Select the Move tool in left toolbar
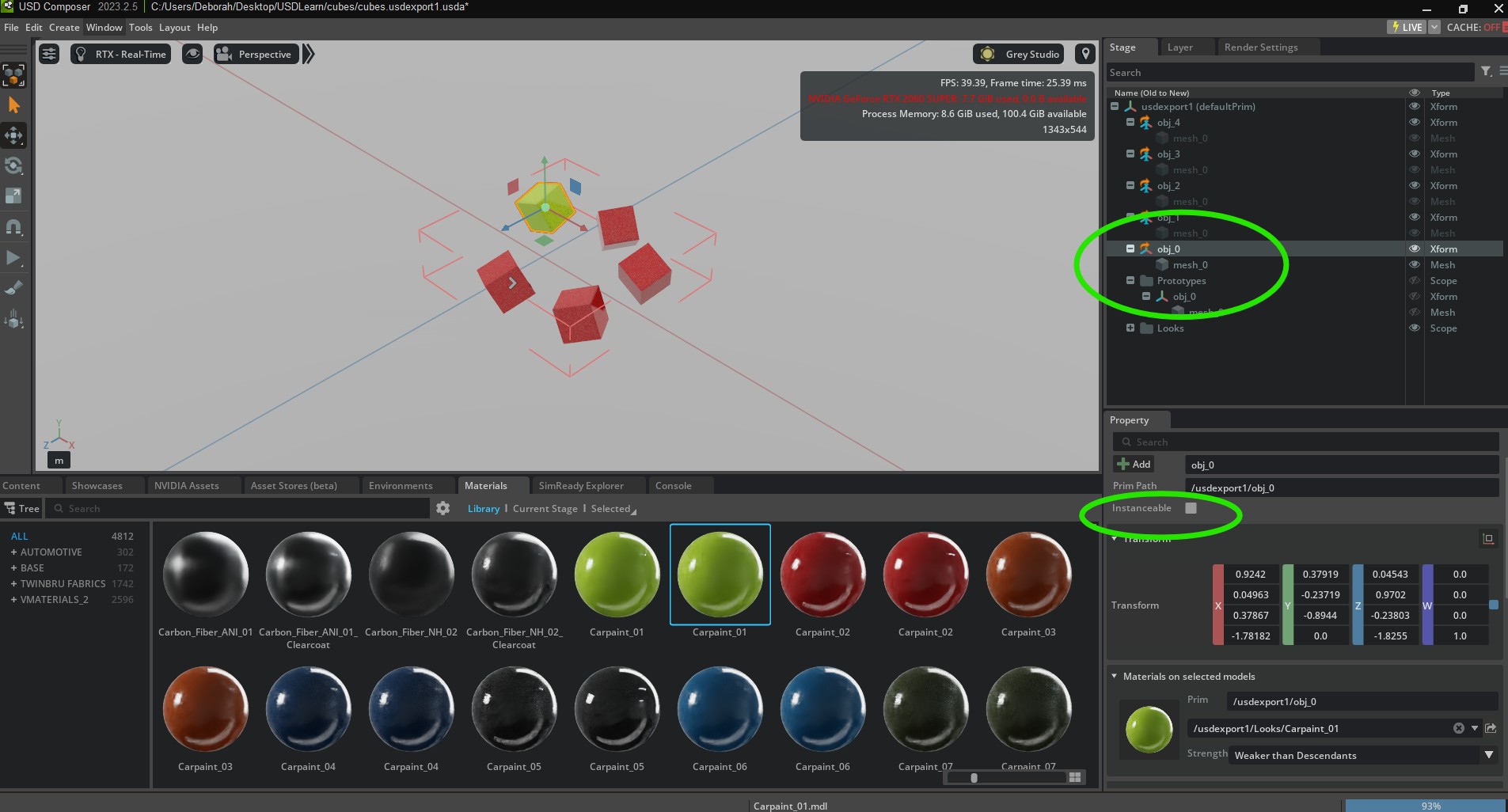Screen dimensions: 1508x812 click(13, 135)
